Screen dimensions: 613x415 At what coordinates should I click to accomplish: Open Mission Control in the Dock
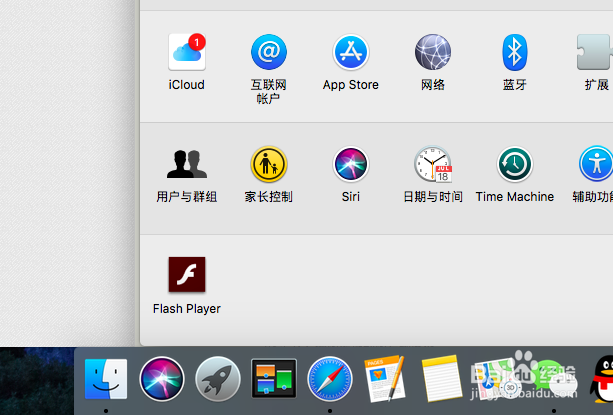pyautogui.click(x=274, y=378)
